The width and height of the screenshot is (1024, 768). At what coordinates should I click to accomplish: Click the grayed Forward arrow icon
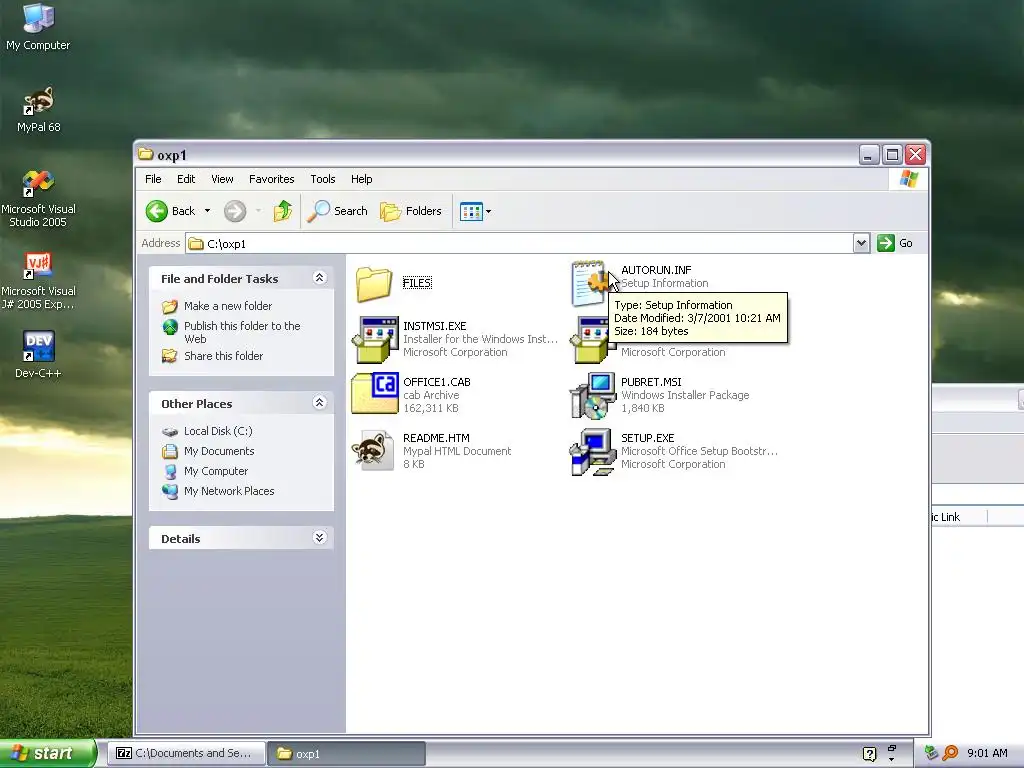click(x=235, y=211)
